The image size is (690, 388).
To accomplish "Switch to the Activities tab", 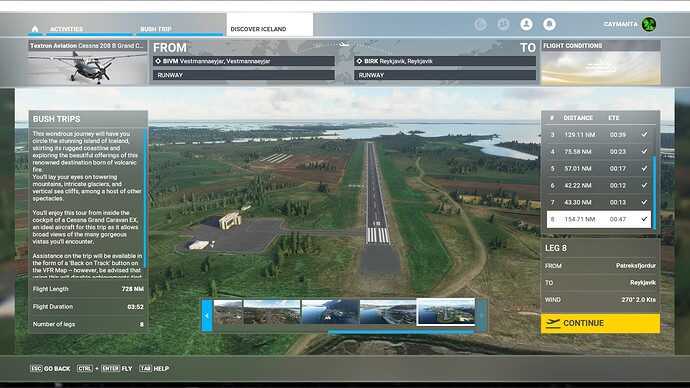I will click(x=66, y=29).
